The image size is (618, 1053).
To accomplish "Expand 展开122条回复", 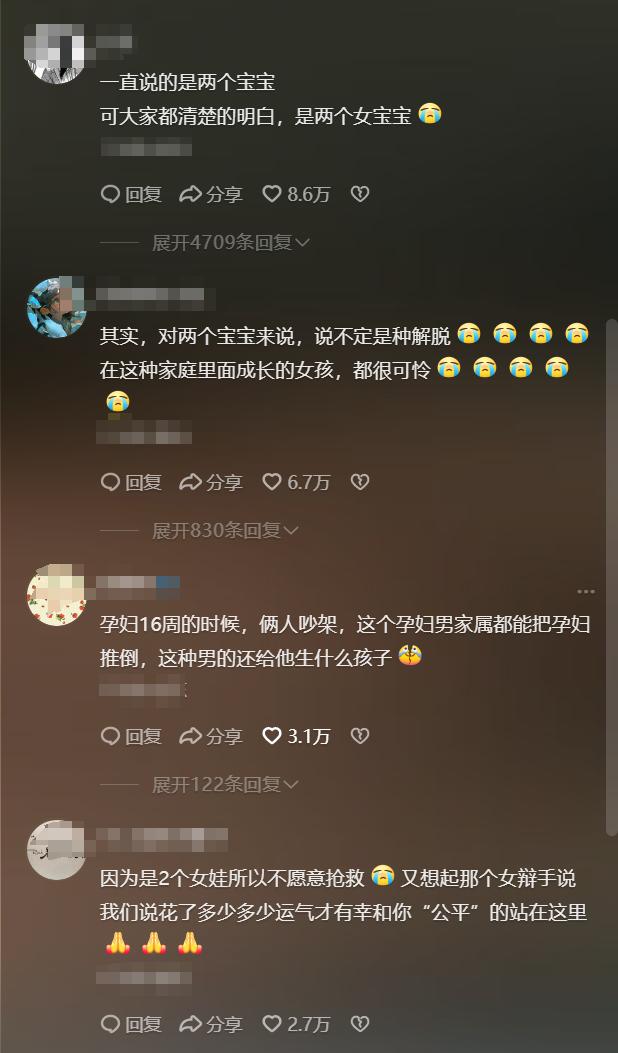I will (x=225, y=784).
